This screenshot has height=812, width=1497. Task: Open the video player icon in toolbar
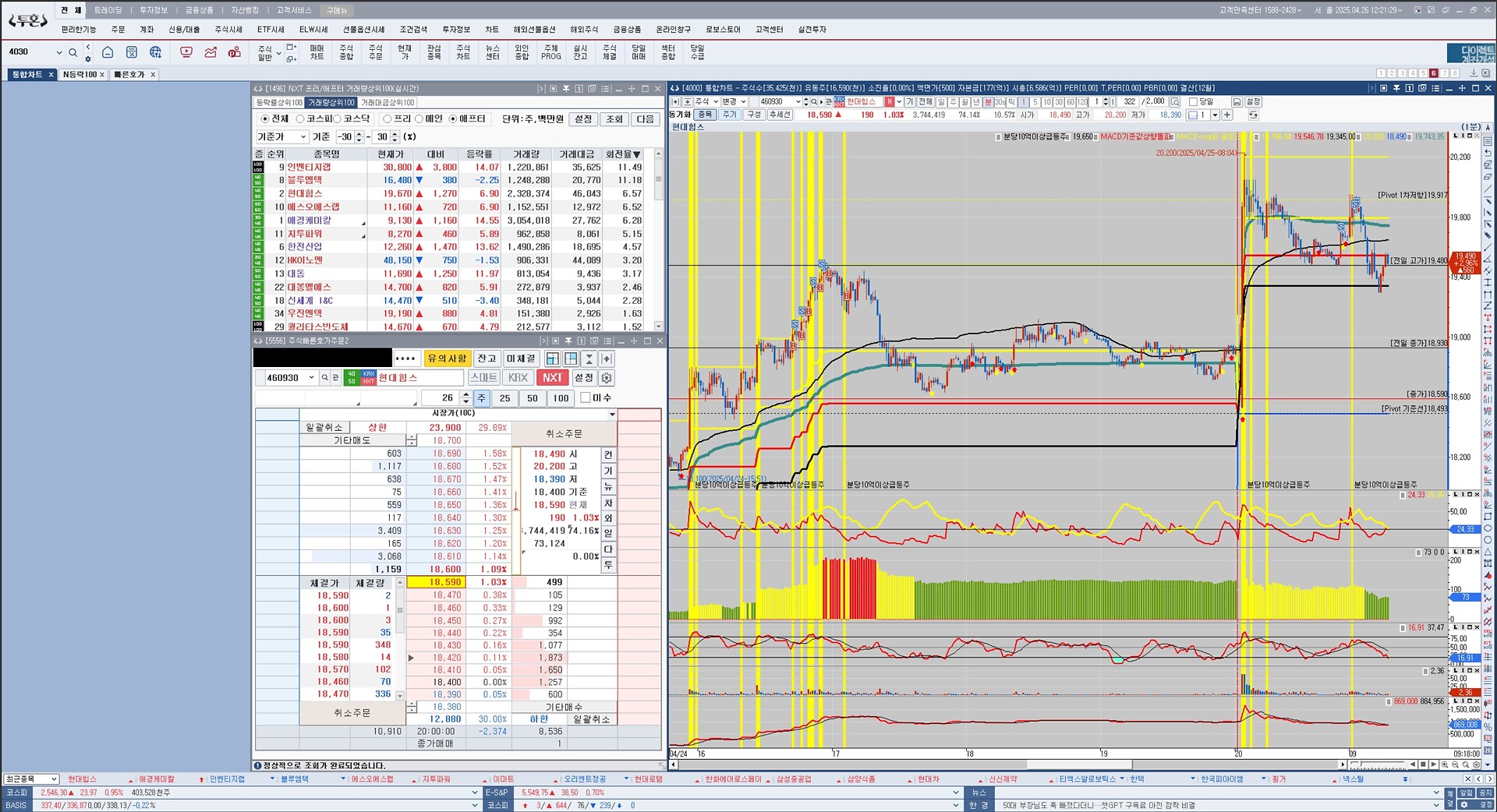point(186,52)
